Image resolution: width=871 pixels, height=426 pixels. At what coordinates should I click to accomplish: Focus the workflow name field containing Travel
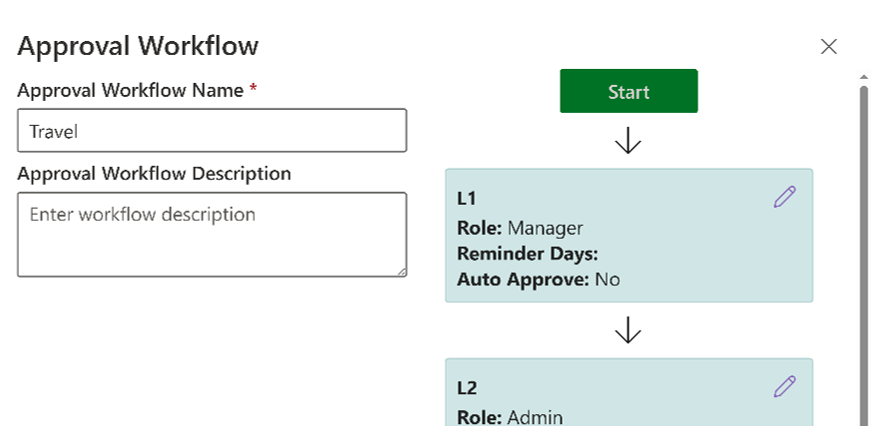coord(212,131)
